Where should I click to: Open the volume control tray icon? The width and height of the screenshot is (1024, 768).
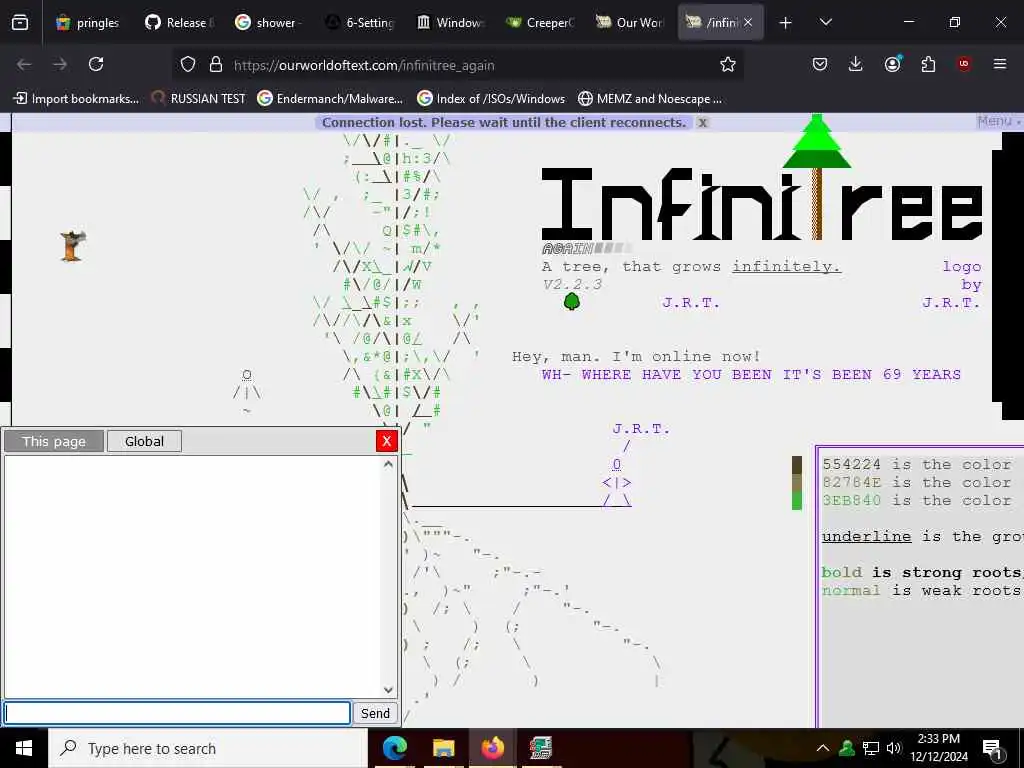click(894, 748)
